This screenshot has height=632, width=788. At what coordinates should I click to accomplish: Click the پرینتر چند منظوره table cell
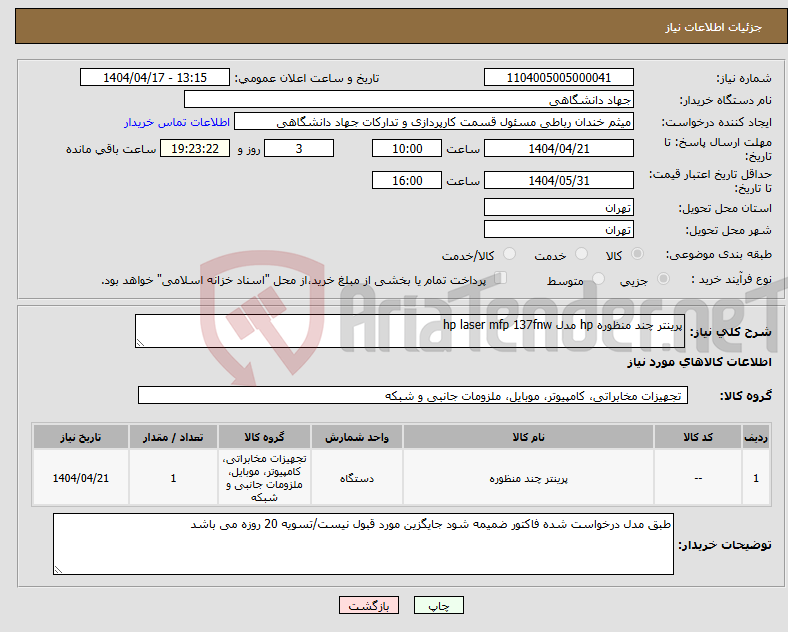(528, 478)
